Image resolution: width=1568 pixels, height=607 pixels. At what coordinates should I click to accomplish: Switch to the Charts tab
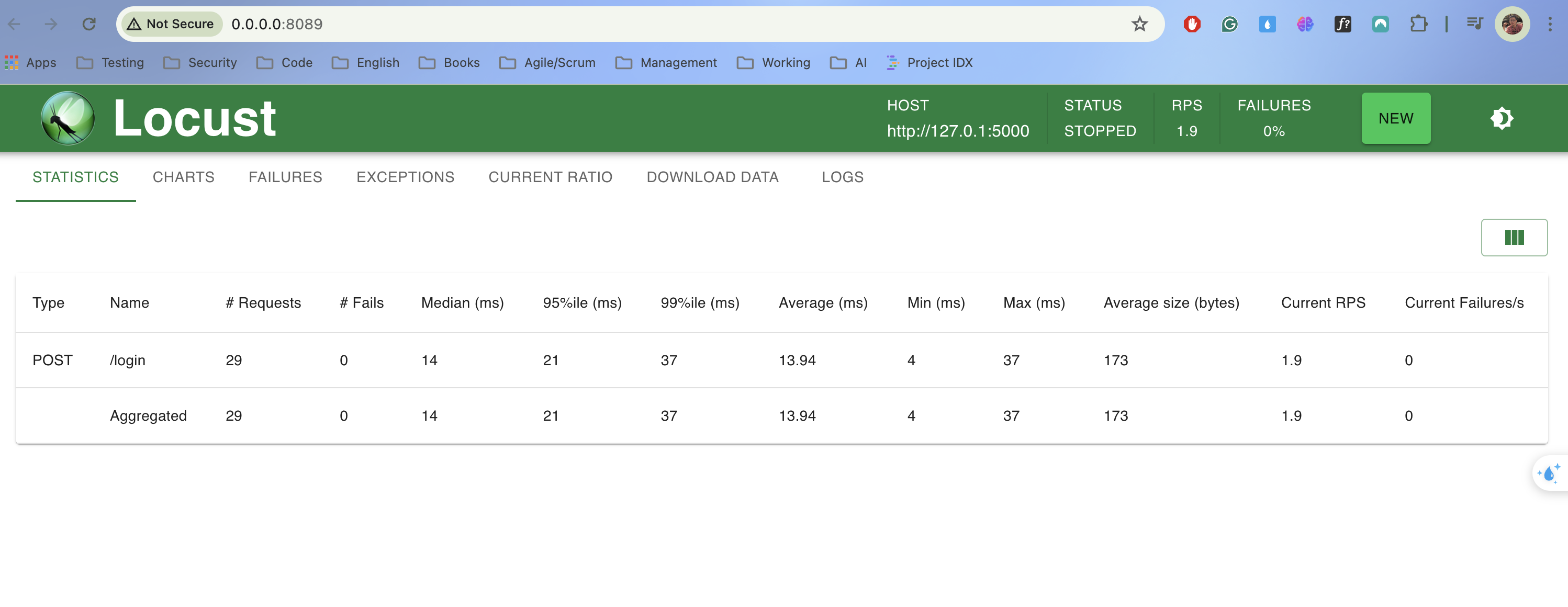(x=183, y=177)
